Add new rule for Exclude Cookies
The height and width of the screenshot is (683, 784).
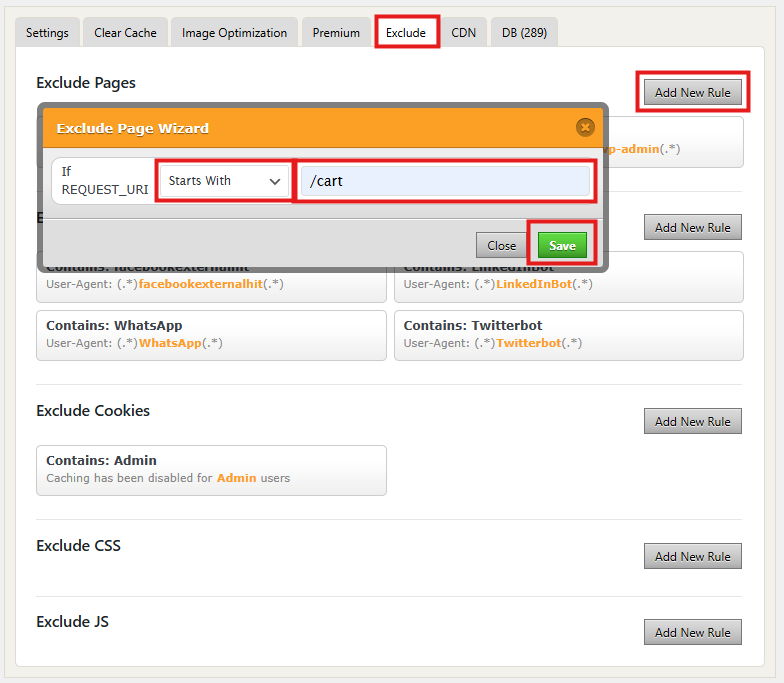point(692,422)
